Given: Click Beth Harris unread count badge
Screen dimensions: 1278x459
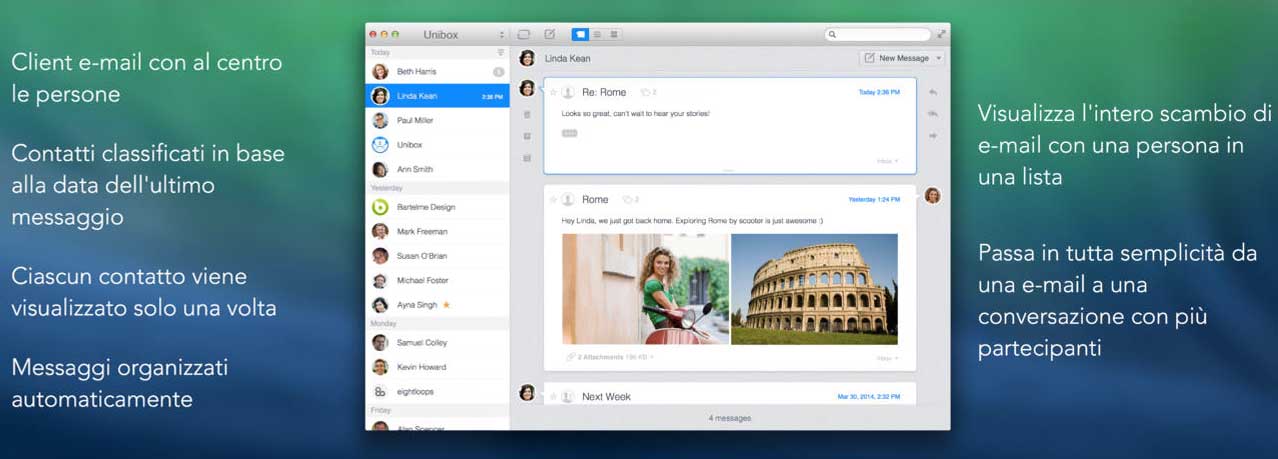Looking at the screenshot, I should click(498, 72).
